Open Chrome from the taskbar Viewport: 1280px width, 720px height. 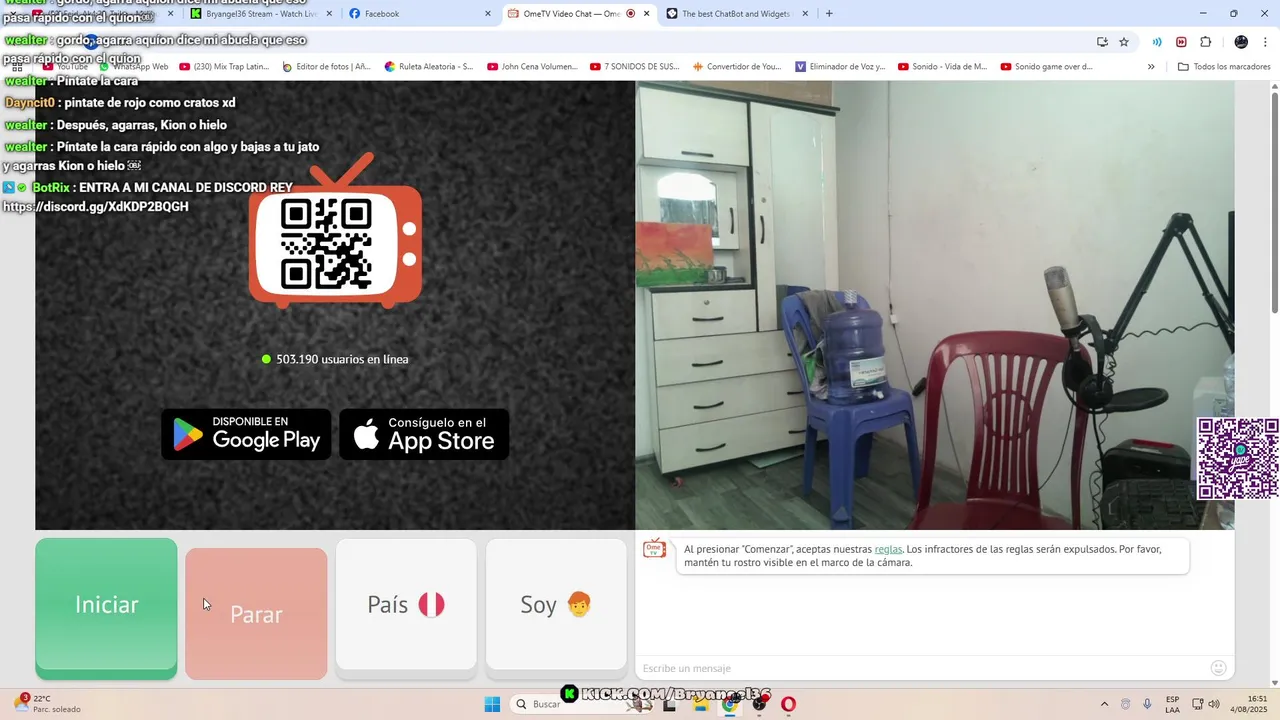click(730, 704)
